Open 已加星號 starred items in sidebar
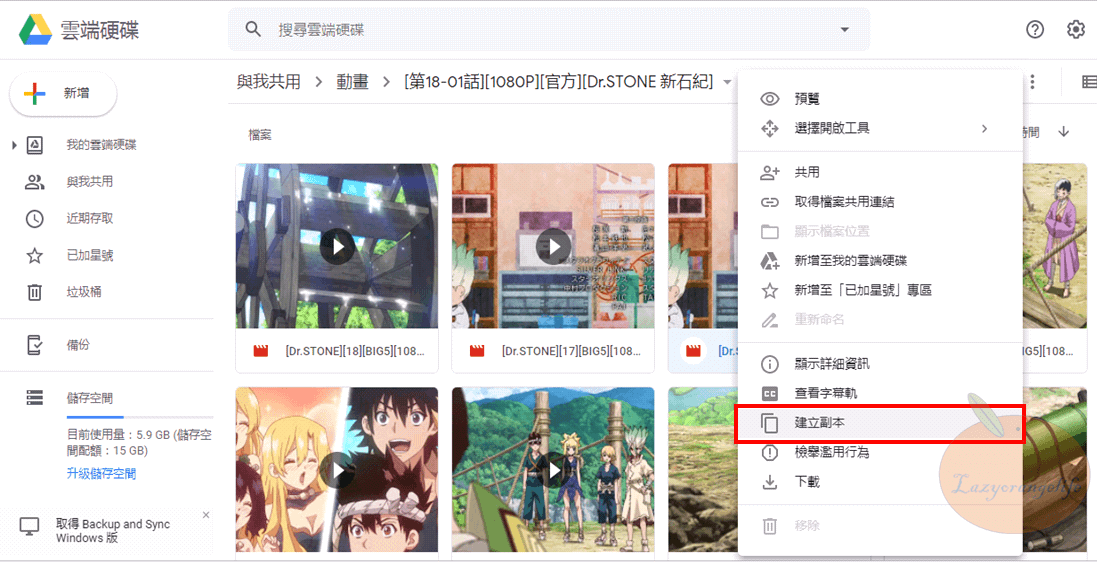 pos(89,255)
